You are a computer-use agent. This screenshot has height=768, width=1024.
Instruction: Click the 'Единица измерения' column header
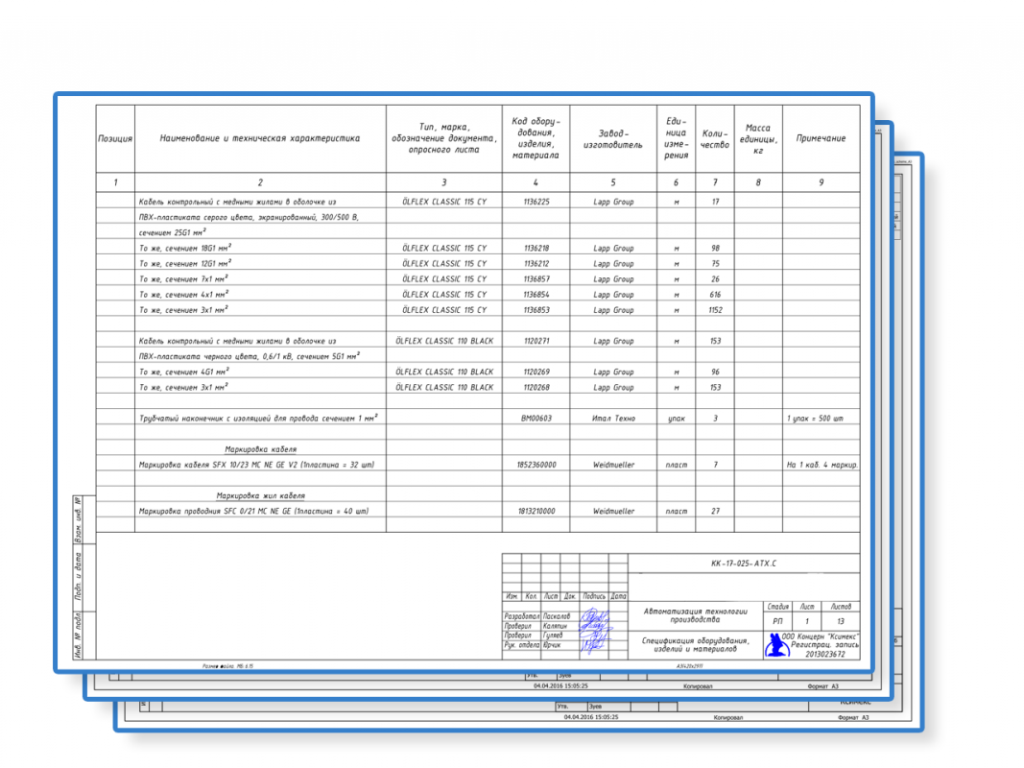[676, 138]
